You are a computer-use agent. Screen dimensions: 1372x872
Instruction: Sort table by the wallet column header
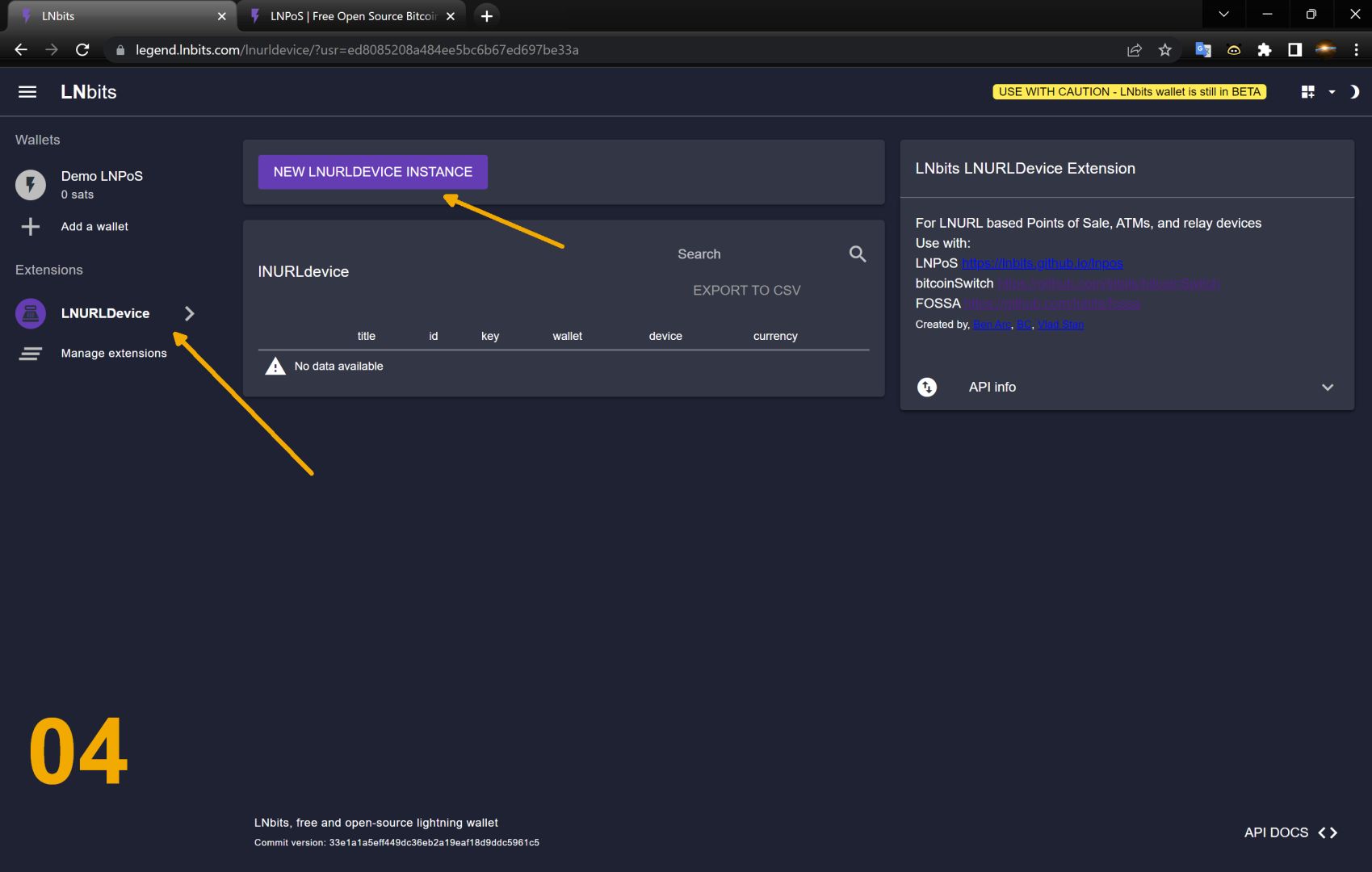click(x=567, y=336)
